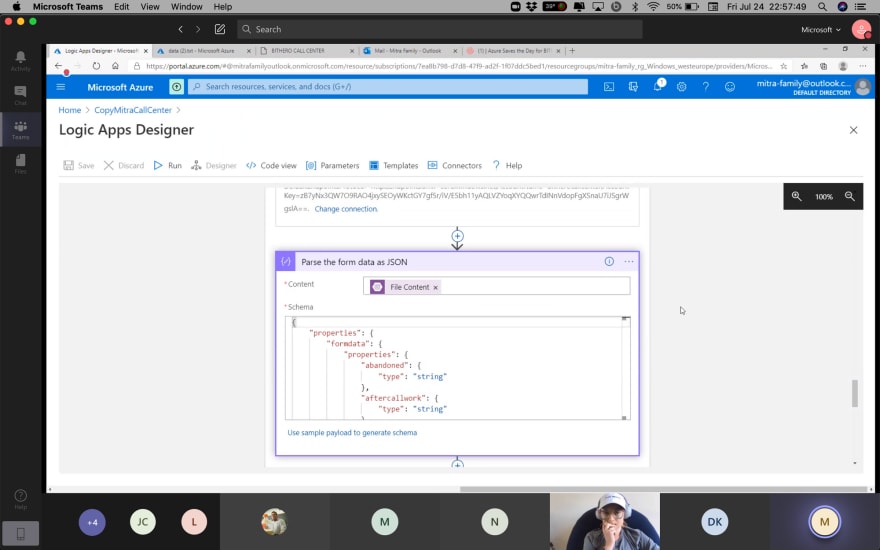Open Templates in designer toolbar
880x550 pixels.
click(393, 166)
